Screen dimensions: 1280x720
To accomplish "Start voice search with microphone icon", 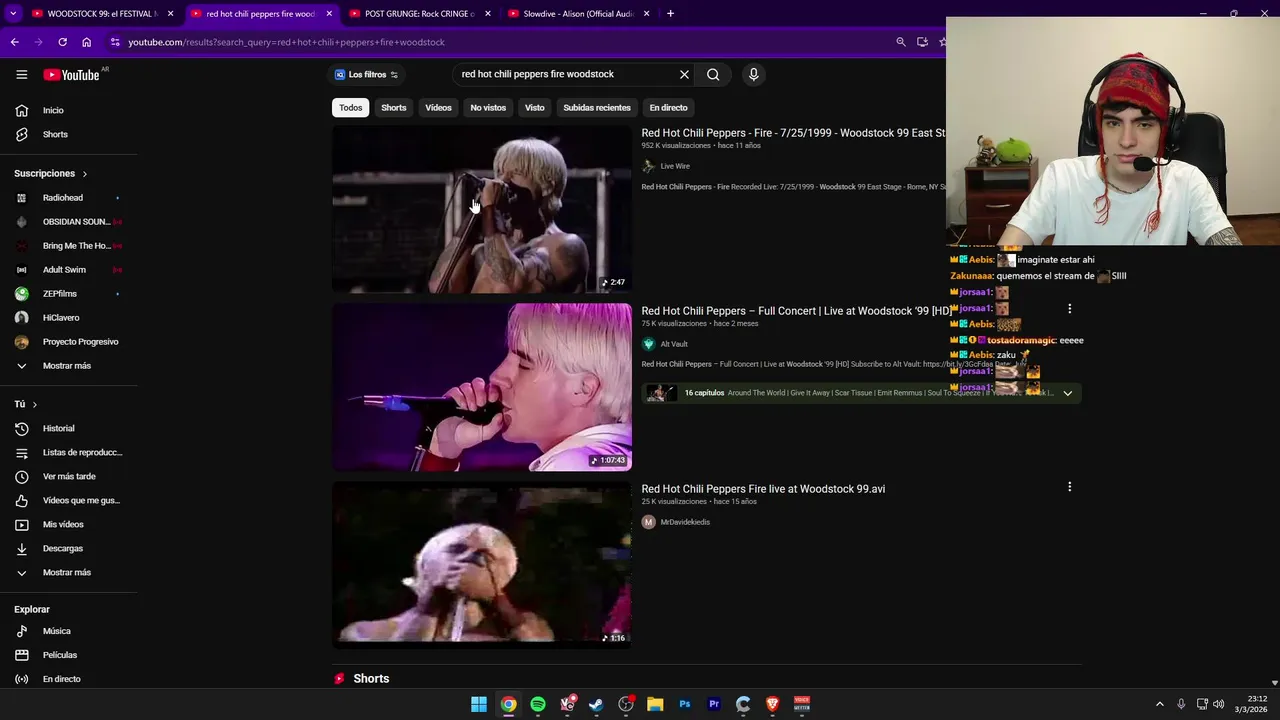I will [754, 74].
